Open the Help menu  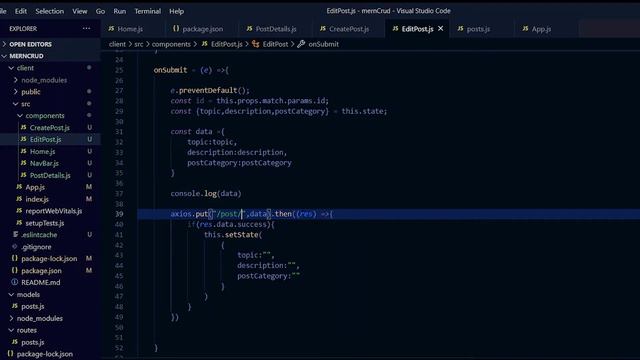point(176,11)
